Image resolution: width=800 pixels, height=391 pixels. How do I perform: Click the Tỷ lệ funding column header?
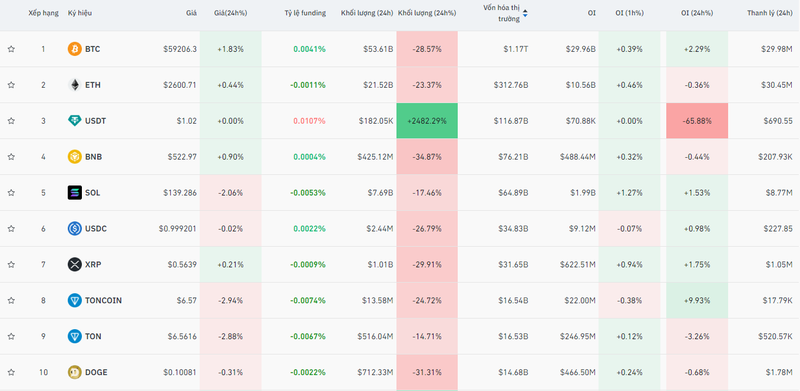305,13
